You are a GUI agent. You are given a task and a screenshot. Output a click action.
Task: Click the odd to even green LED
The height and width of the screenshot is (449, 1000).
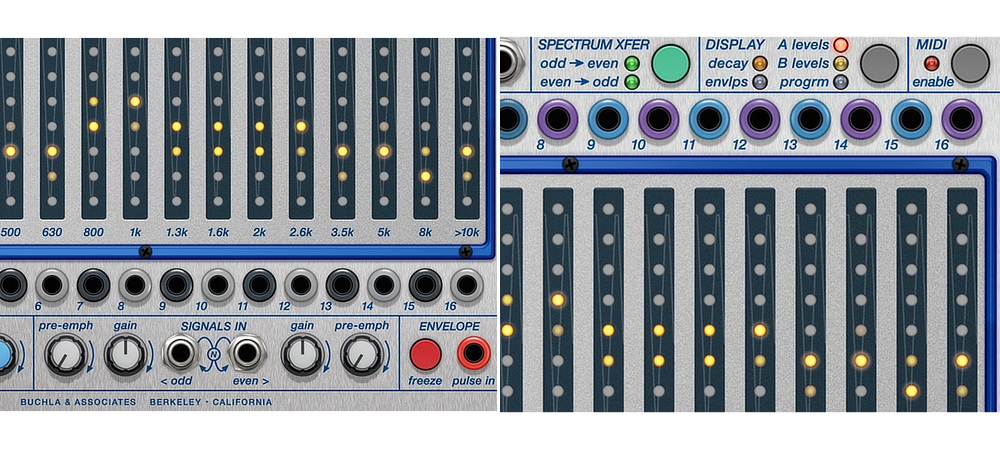tap(631, 64)
